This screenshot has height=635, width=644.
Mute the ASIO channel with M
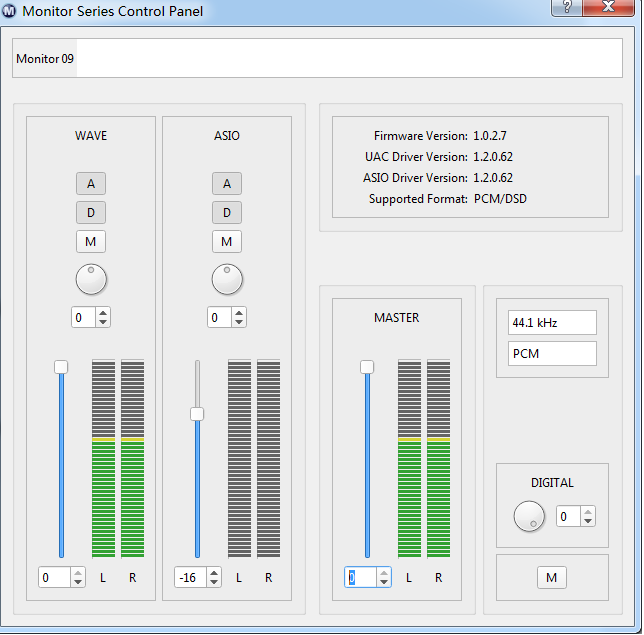tap(227, 241)
